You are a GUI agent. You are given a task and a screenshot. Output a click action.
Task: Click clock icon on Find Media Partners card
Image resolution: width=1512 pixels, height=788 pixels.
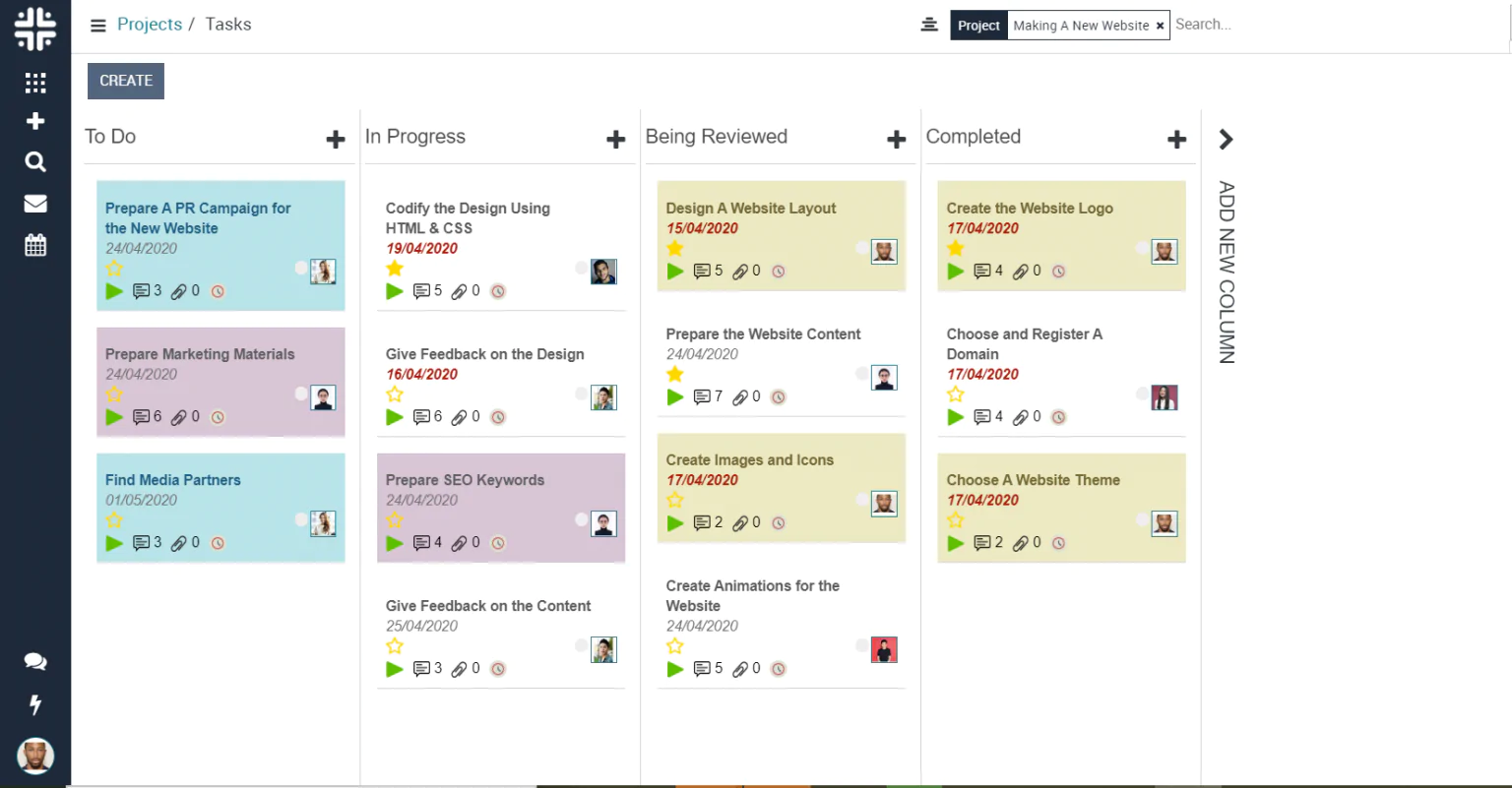[x=218, y=543]
